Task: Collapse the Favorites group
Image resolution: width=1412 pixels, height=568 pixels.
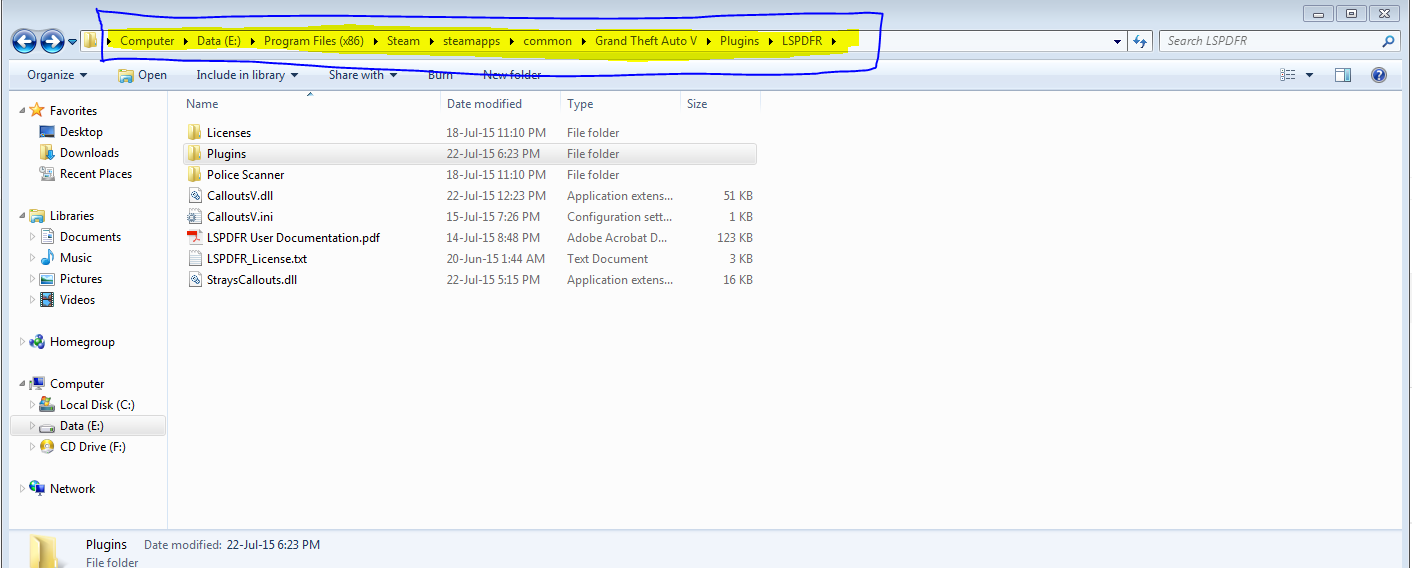Action: 23,111
